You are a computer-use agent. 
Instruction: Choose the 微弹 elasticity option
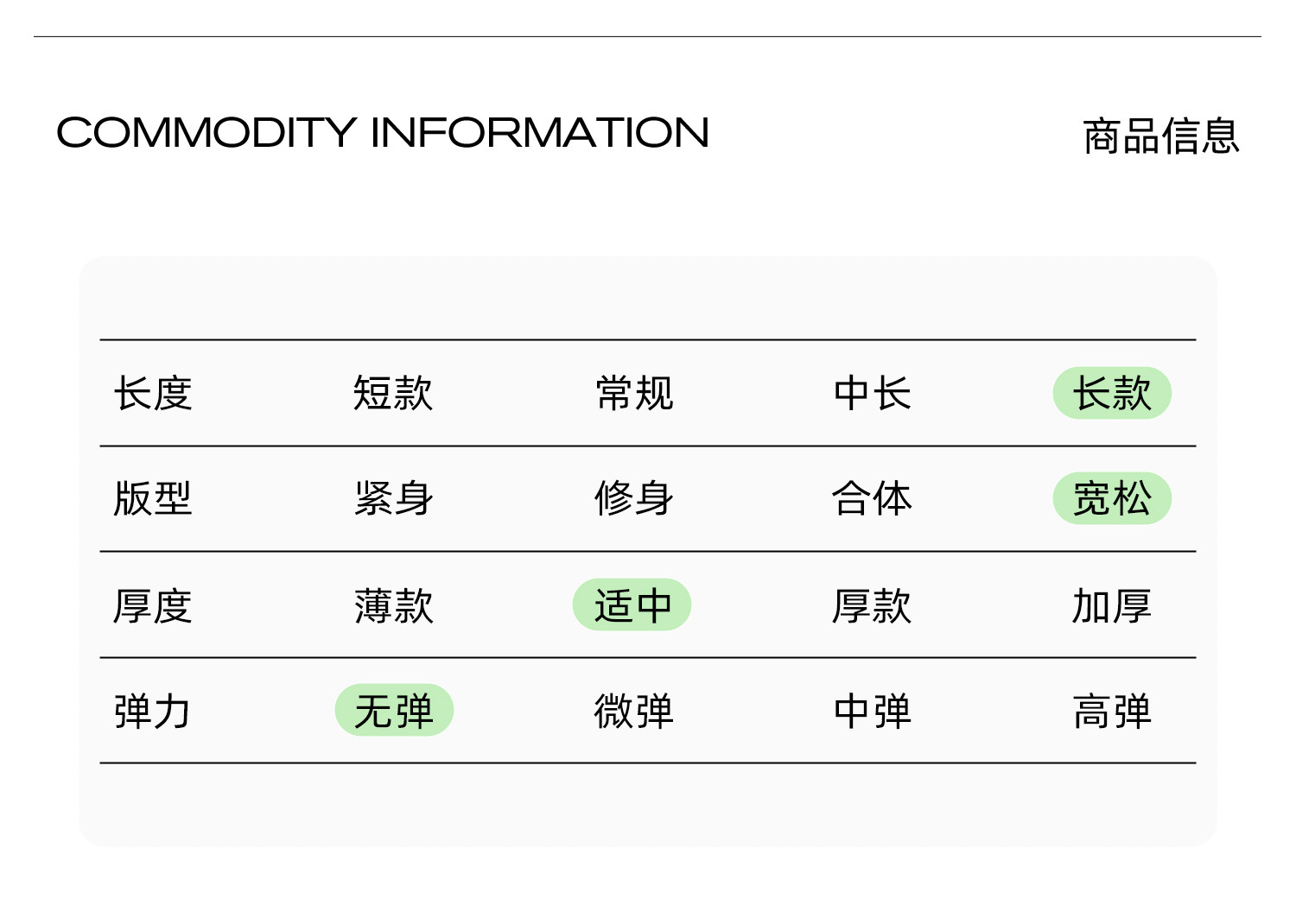[x=633, y=711]
